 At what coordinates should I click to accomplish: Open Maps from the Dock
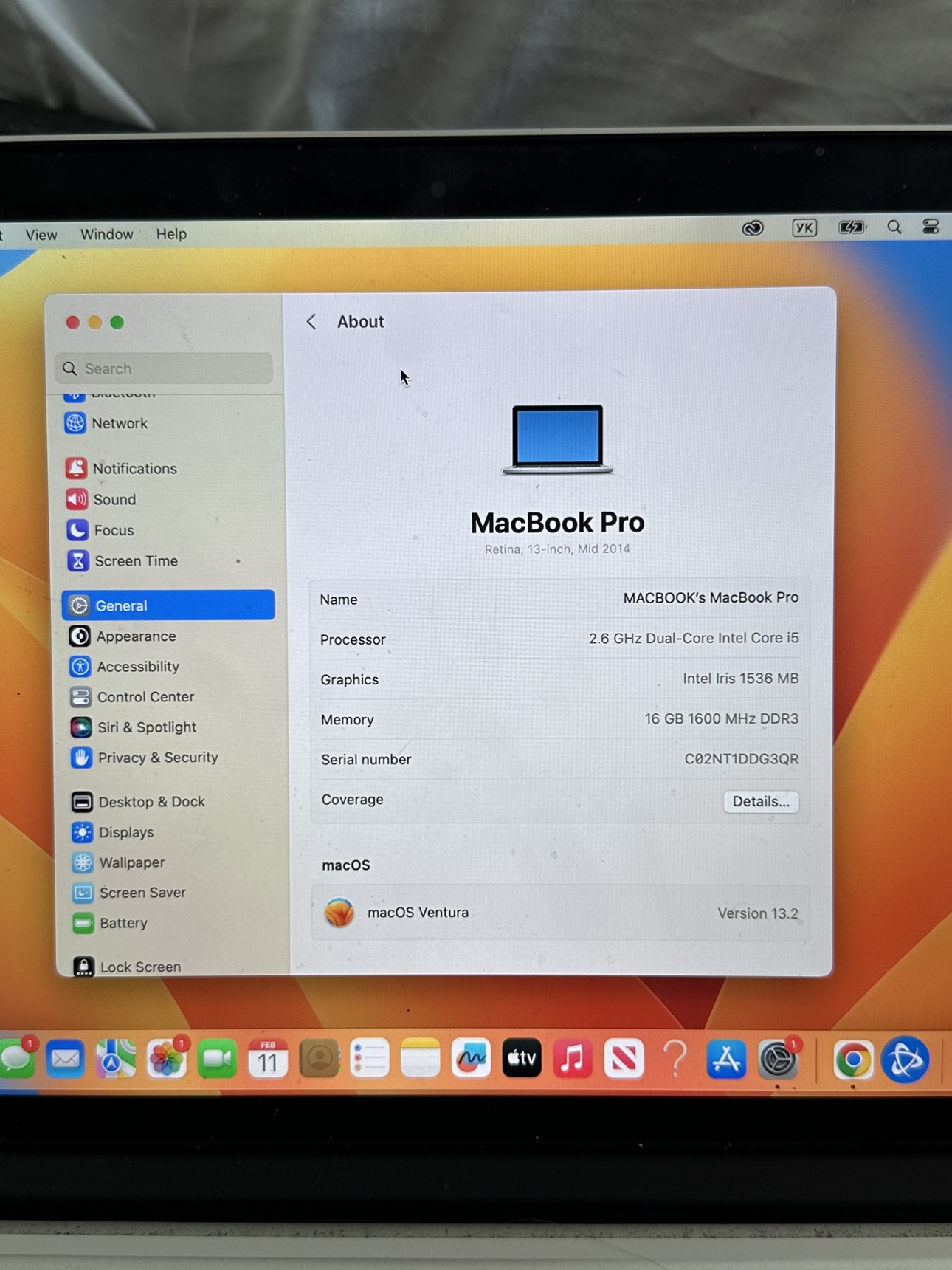coord(116,1060)
